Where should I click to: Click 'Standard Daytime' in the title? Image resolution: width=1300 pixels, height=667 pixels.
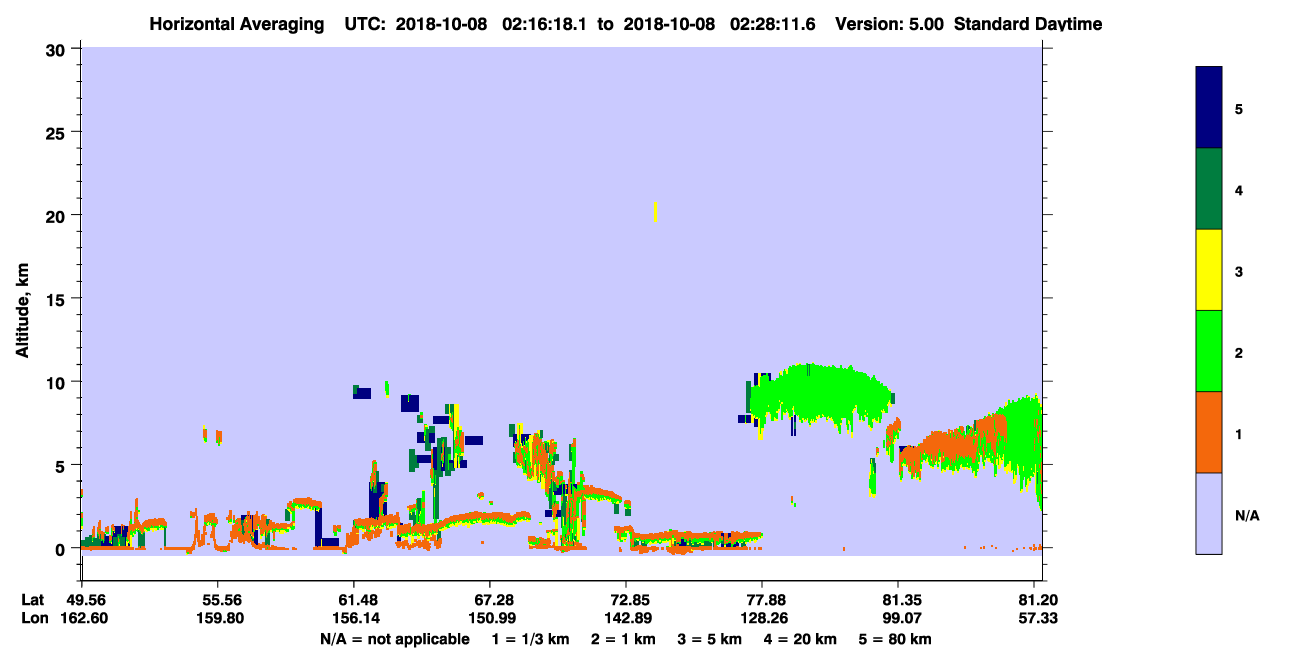coord(1028,24)
